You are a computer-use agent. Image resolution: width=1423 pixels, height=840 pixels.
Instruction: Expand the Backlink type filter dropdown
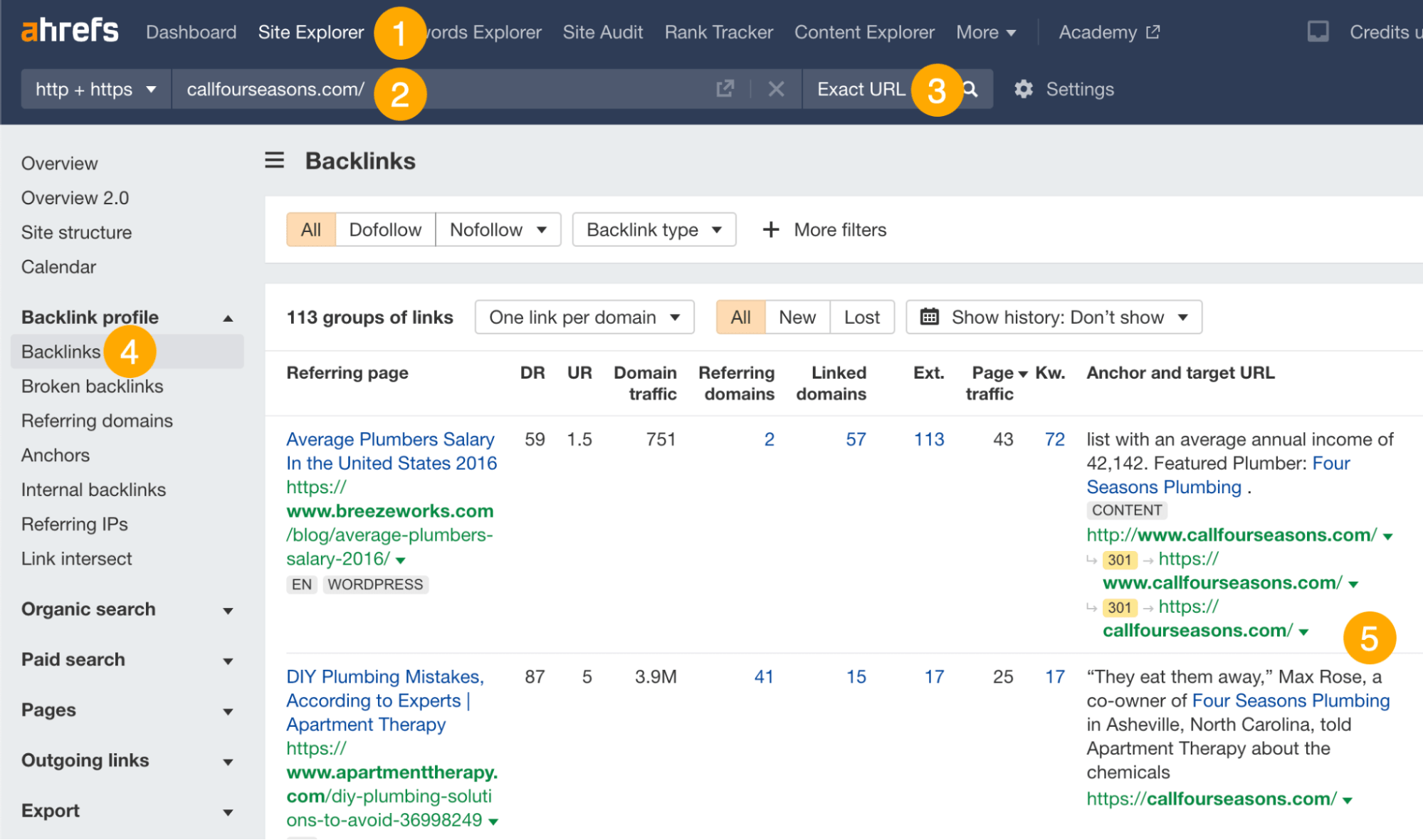(653, 230)
